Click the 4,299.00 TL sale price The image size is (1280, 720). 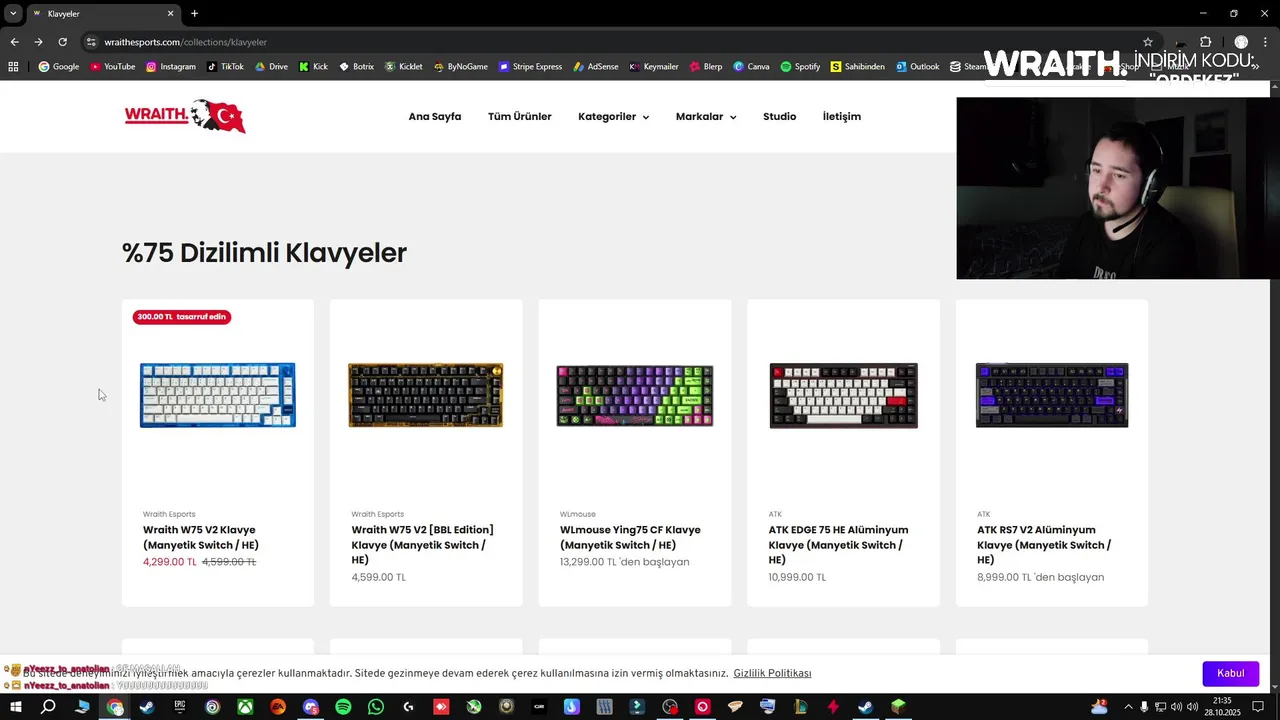click(170, 562)
